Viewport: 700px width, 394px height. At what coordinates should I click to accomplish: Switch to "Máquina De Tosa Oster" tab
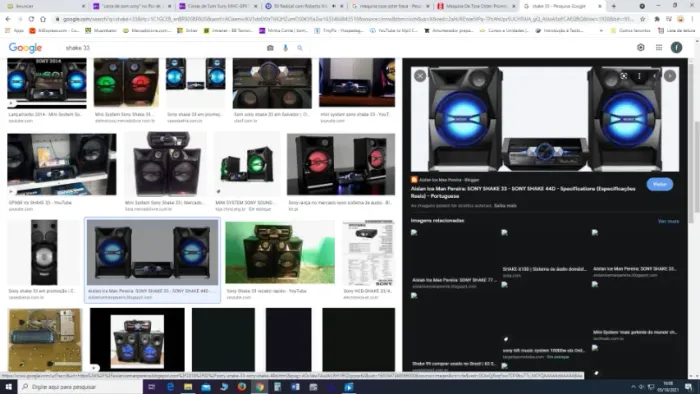click(476, 6)
